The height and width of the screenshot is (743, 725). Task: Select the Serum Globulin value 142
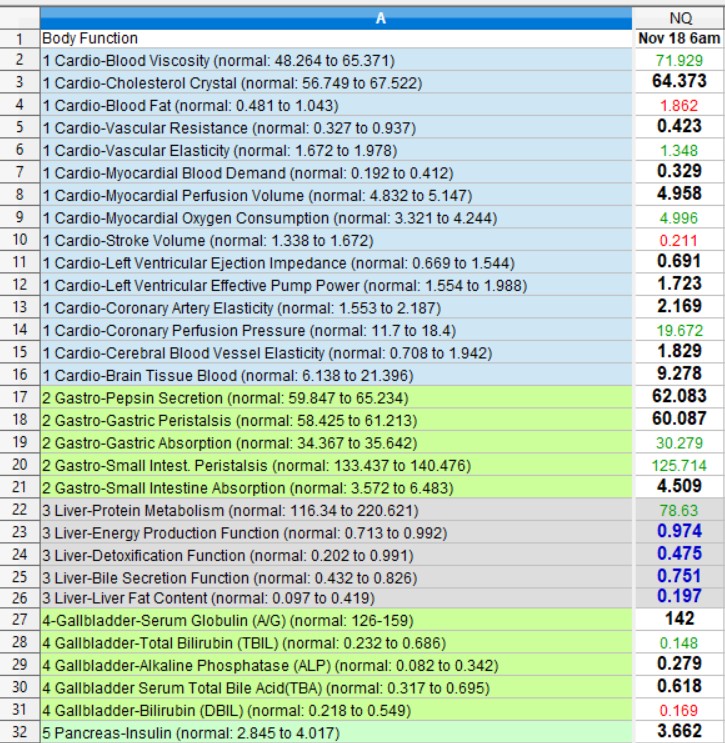coord(679,620)
